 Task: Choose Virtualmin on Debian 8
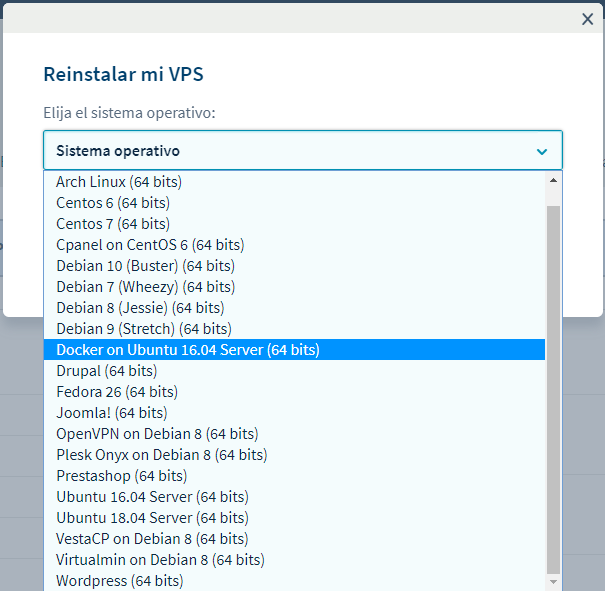294,560
